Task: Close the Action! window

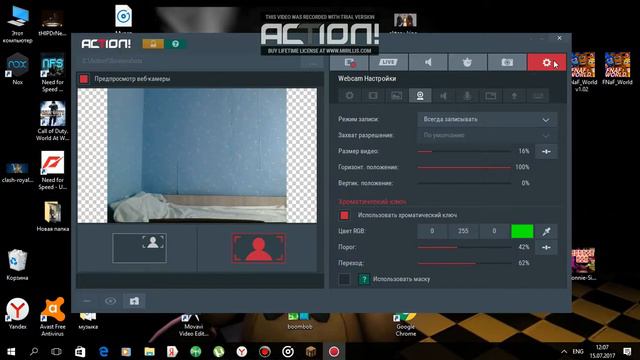Action: (560, 38)
